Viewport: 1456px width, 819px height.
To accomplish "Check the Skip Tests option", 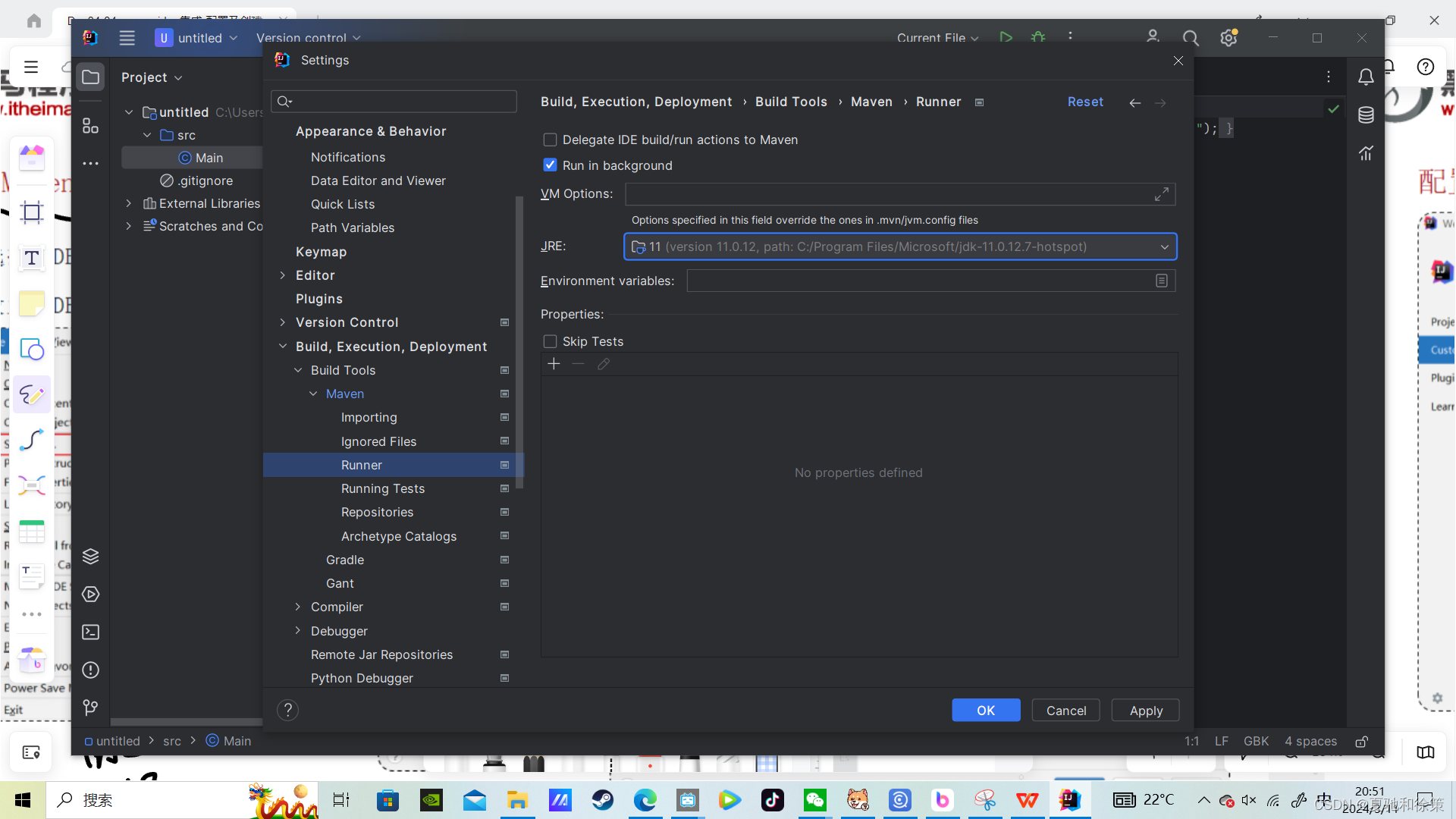I will [550, 342].
